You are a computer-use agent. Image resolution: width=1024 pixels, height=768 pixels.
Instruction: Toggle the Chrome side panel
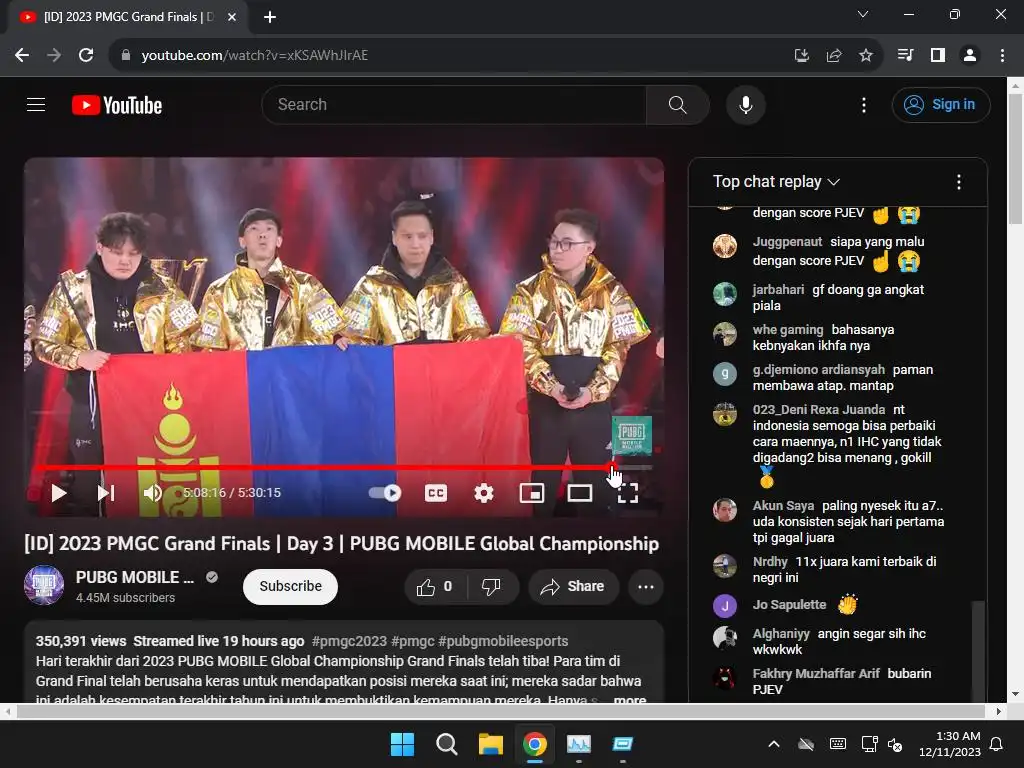tap(938, 56)
